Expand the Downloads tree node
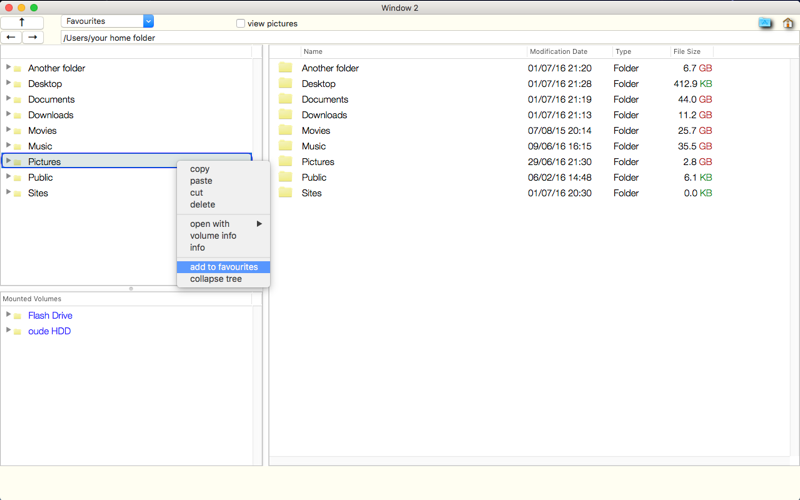This screenshot has height=500, width=800. [x=8, y=114]
